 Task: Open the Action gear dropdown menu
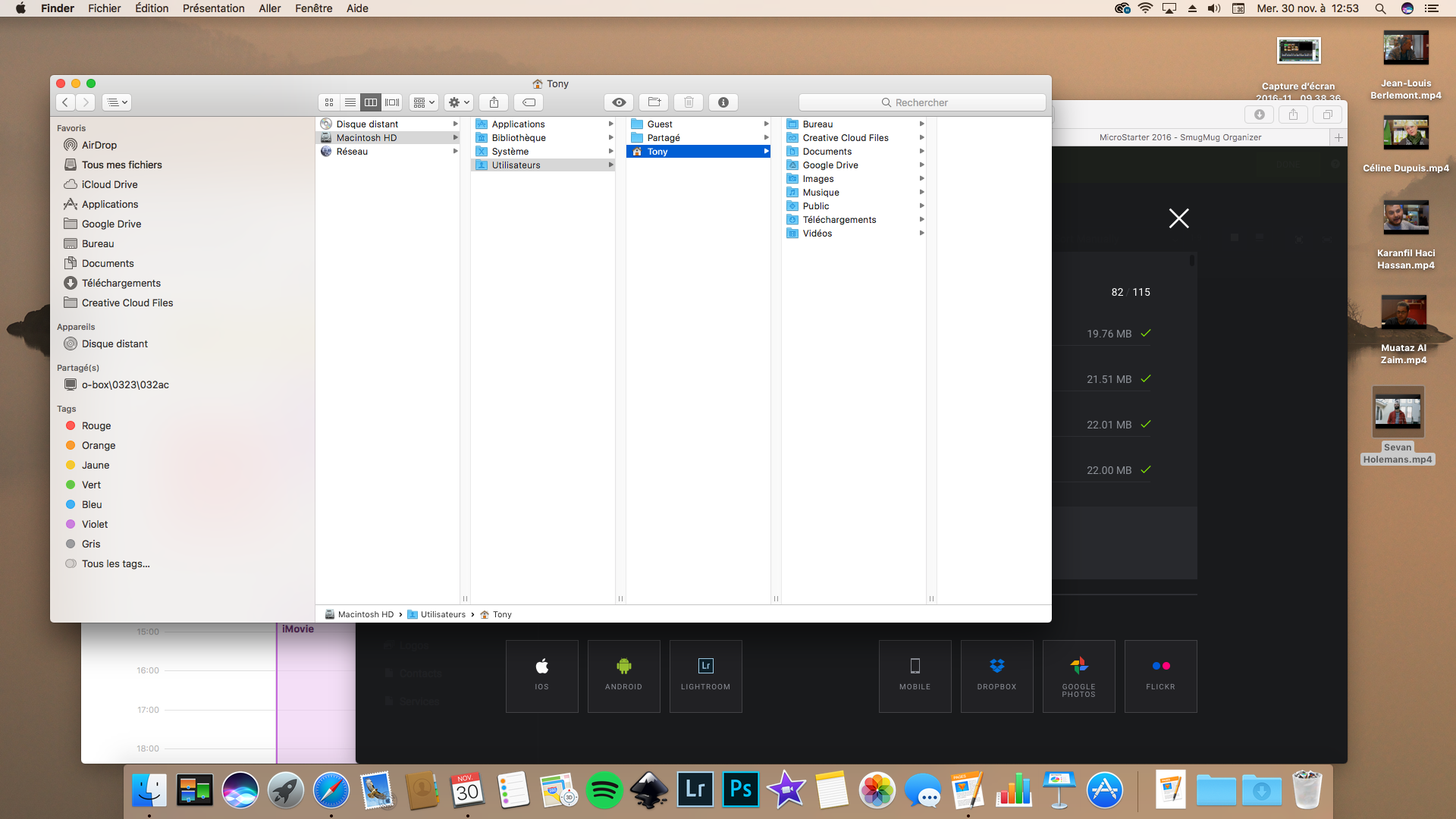[x=459, y=102]
